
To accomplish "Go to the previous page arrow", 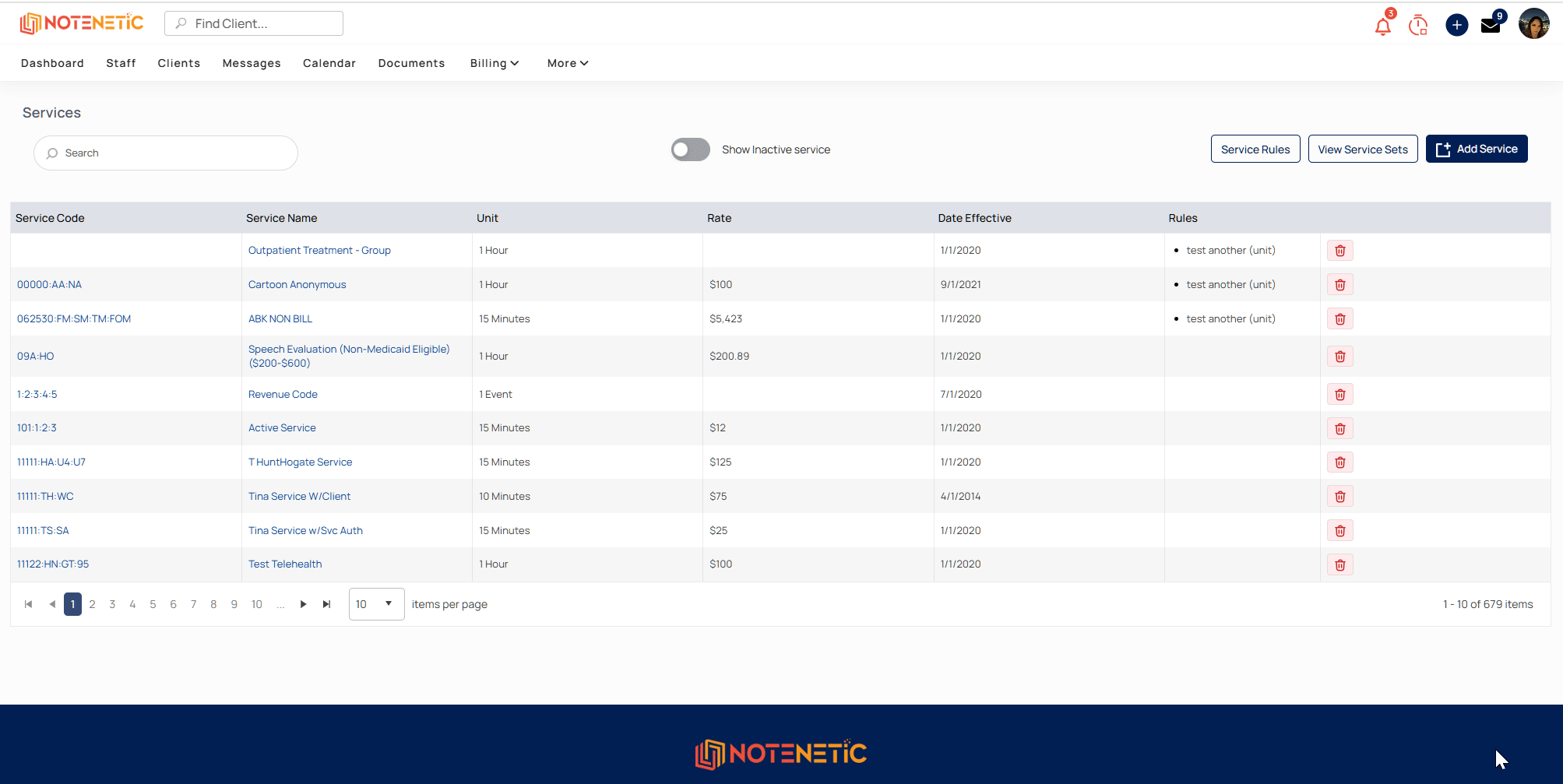I will [52, 604].
